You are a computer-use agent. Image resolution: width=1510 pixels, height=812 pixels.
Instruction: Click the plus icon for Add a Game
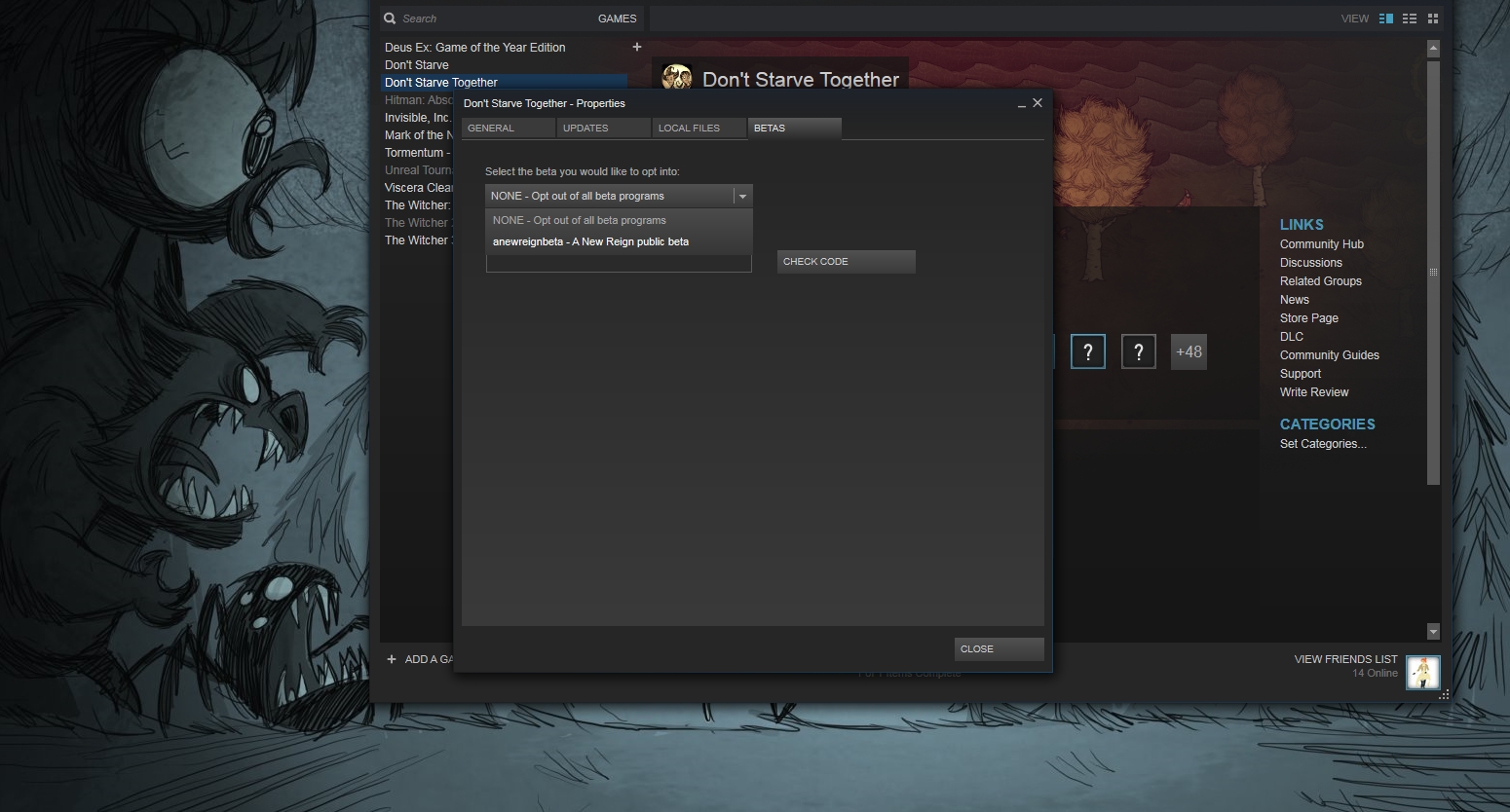(392, 659)
